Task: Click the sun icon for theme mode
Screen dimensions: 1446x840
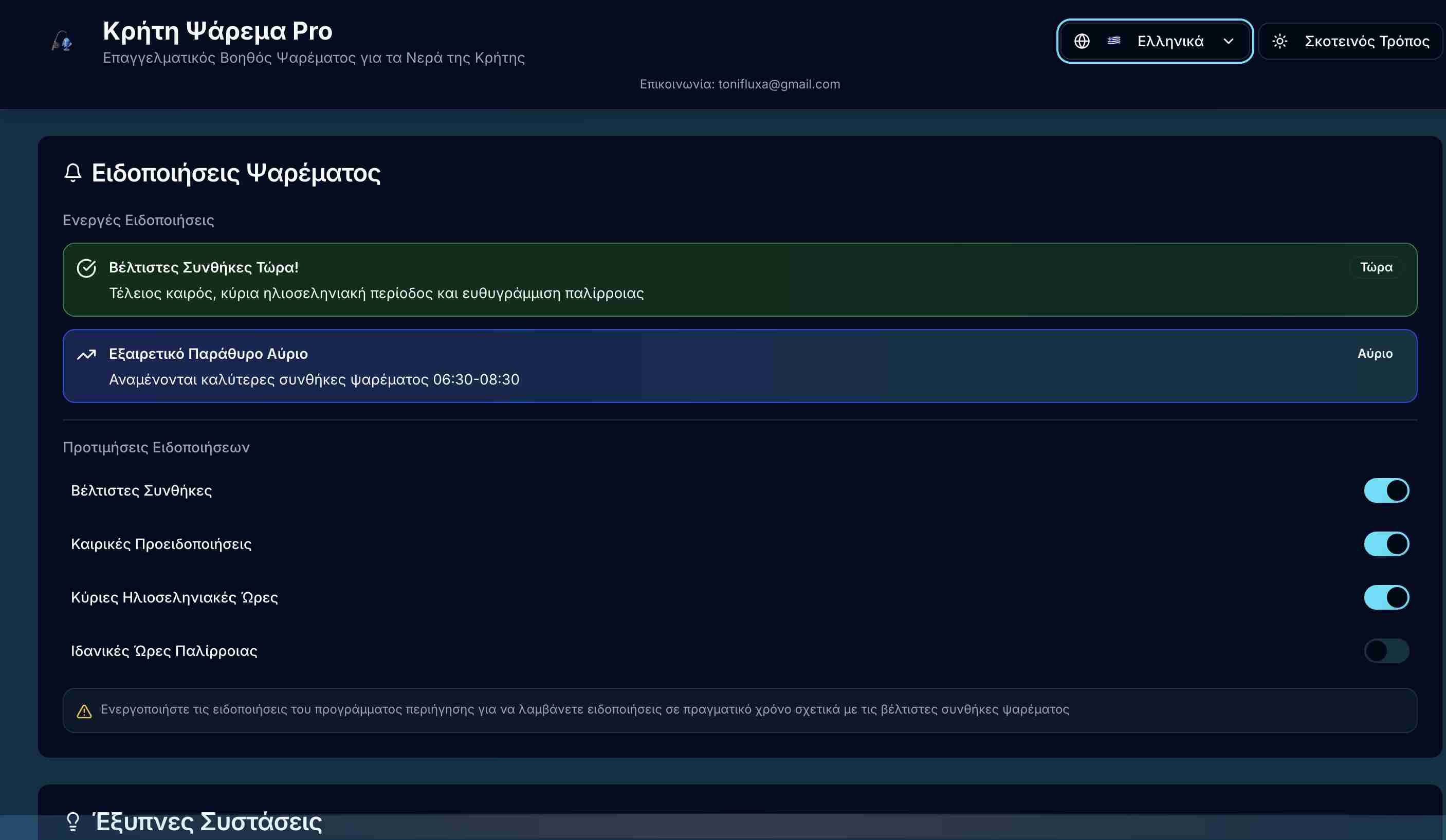Action: click(x=1279, y=41)
